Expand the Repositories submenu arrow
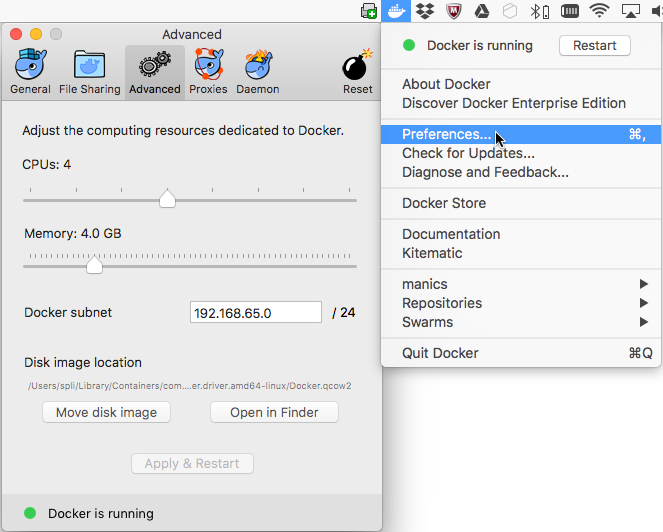The image size is (663, 532). click(644, 303)
